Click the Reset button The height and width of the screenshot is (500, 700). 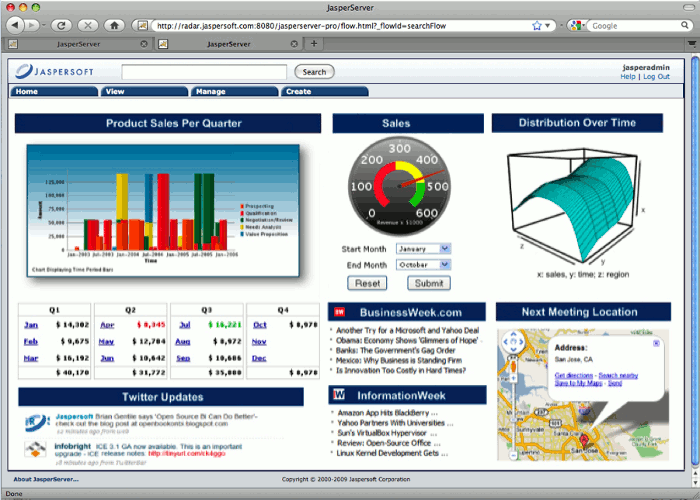(367, 283)
